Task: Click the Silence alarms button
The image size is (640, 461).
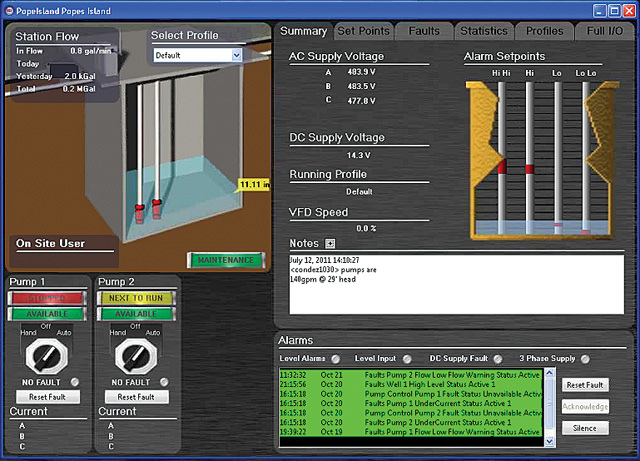Action: [x=584, y=427]
